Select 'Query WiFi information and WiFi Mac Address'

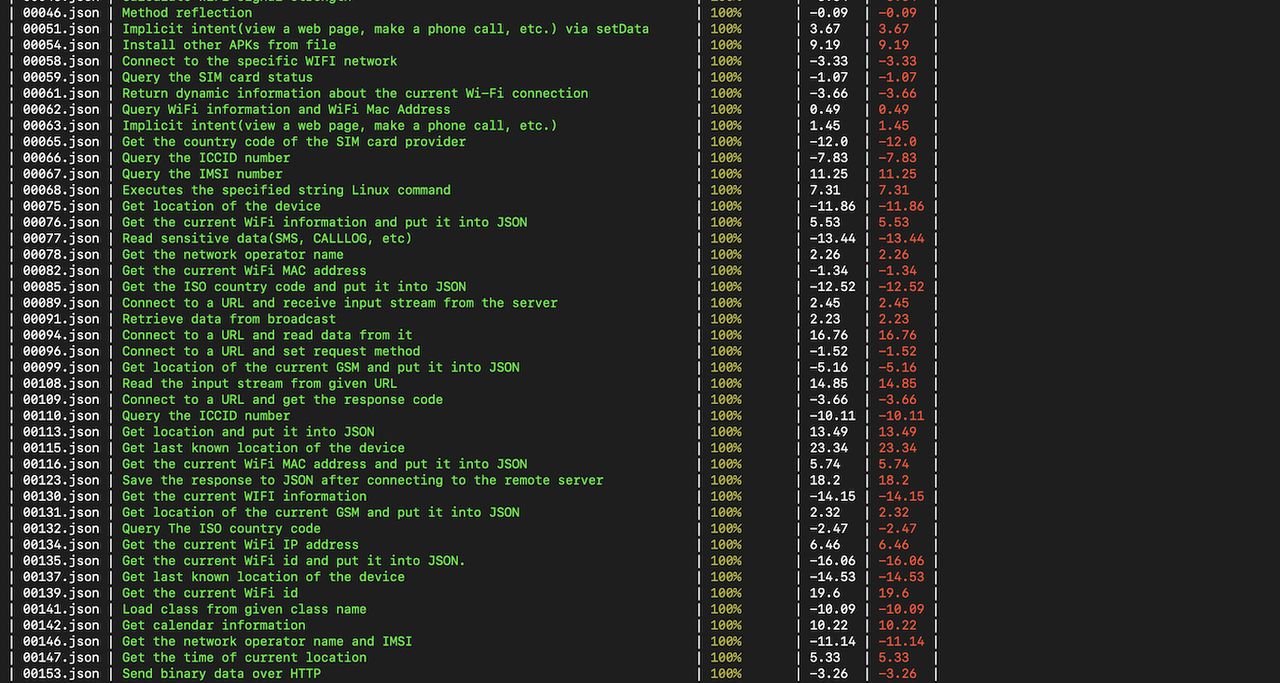coord(286,109)
